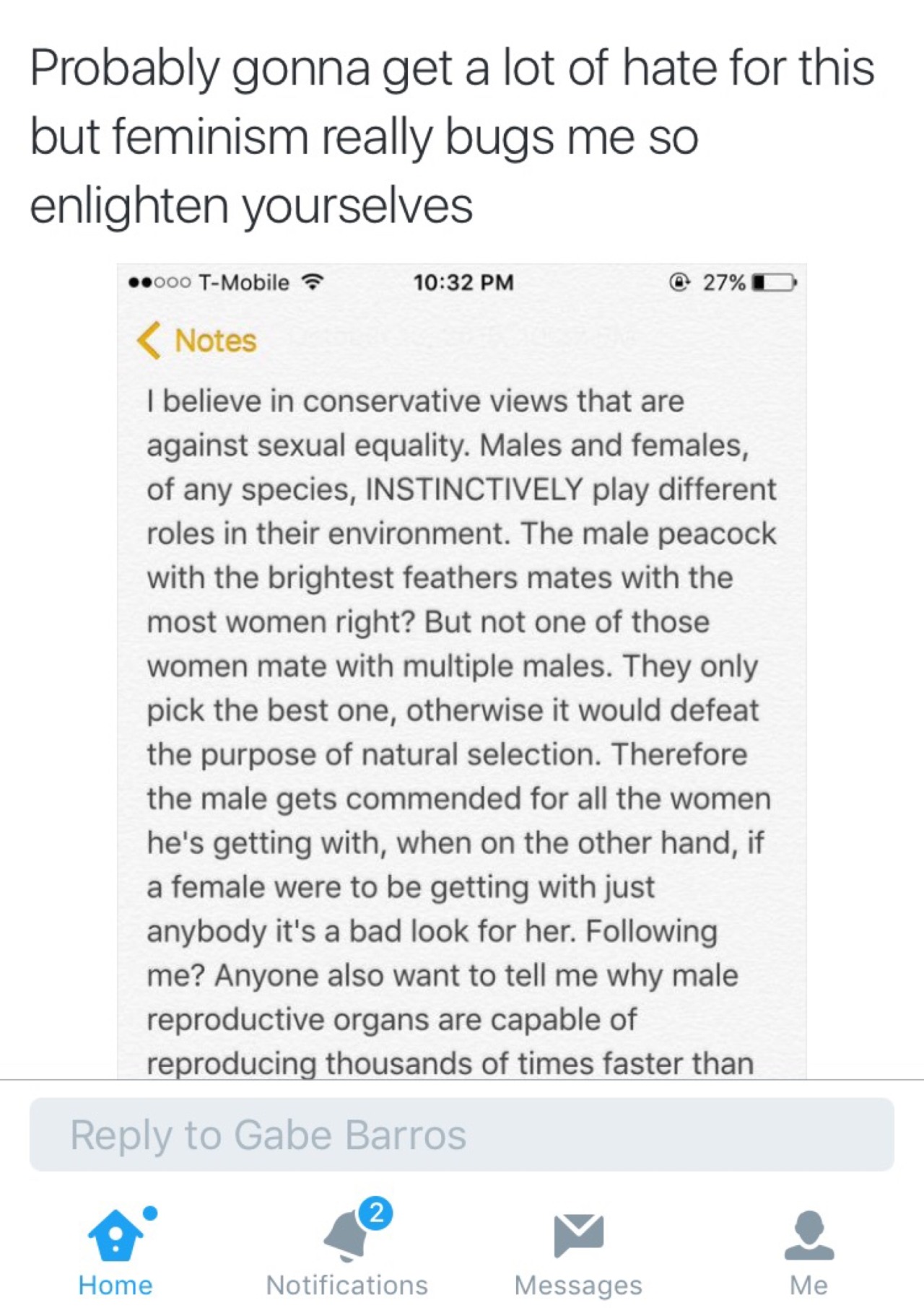This screenshot has width=924, height=1308.
Task: Tap the Reply to Gabe Barros field
Action: click(x=462, y=1135)
